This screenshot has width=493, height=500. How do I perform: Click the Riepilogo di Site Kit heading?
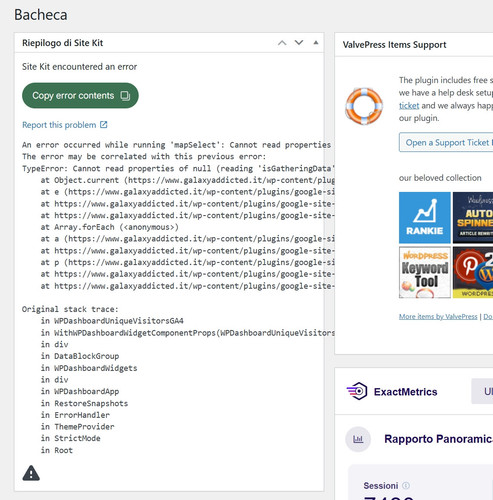[63, 43]
